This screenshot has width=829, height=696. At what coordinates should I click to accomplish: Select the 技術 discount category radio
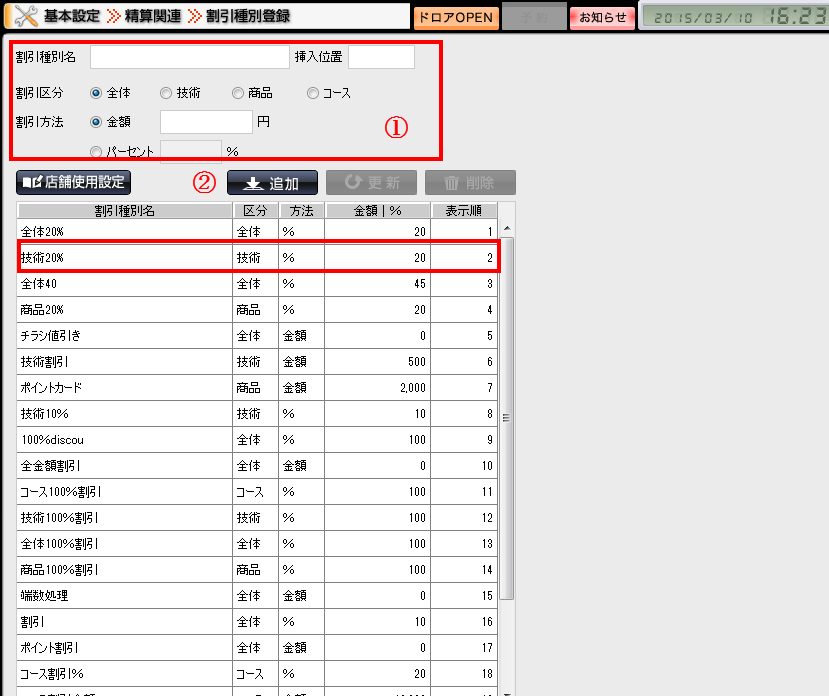coord(166,93)
